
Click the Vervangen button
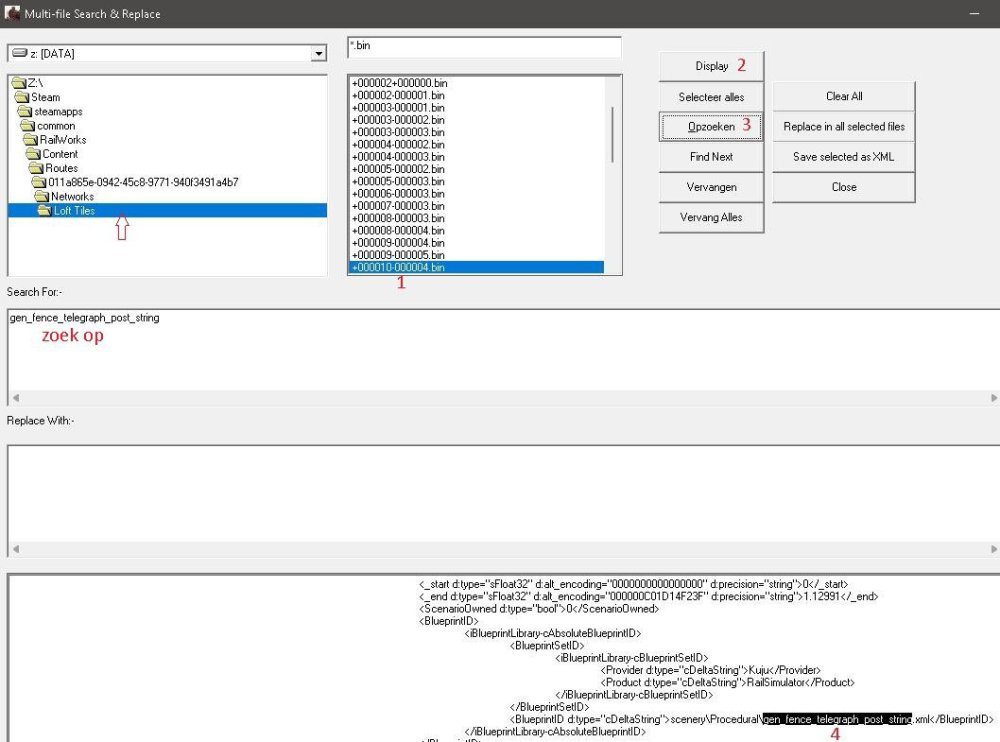pyautogui.click(x=711, y=187)
